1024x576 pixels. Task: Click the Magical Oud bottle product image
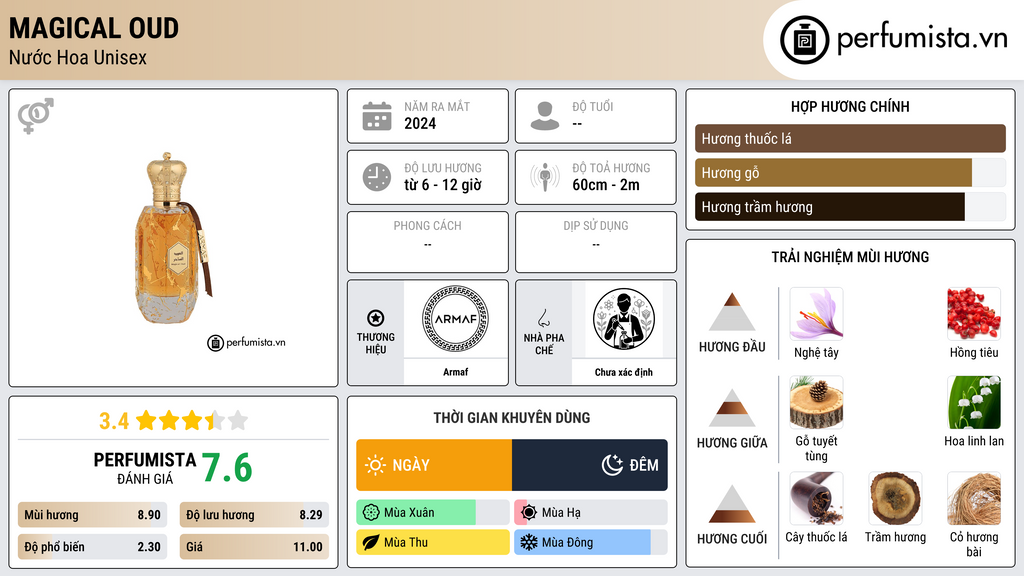pos(174,238)
